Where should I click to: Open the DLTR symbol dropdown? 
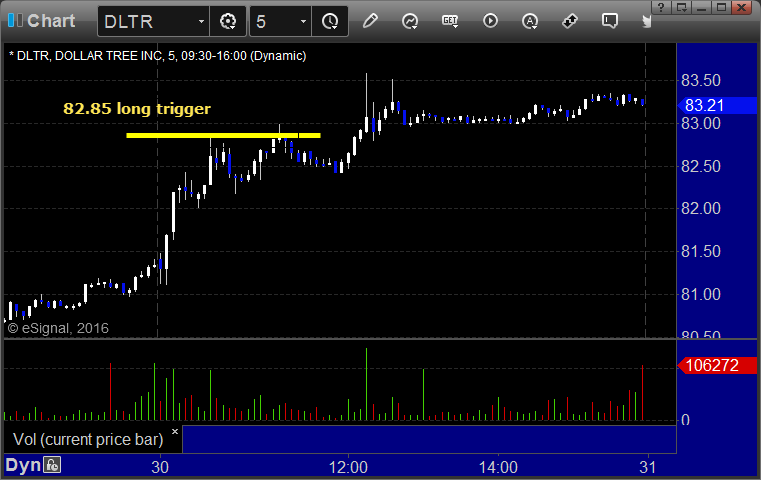pos(201,21)
